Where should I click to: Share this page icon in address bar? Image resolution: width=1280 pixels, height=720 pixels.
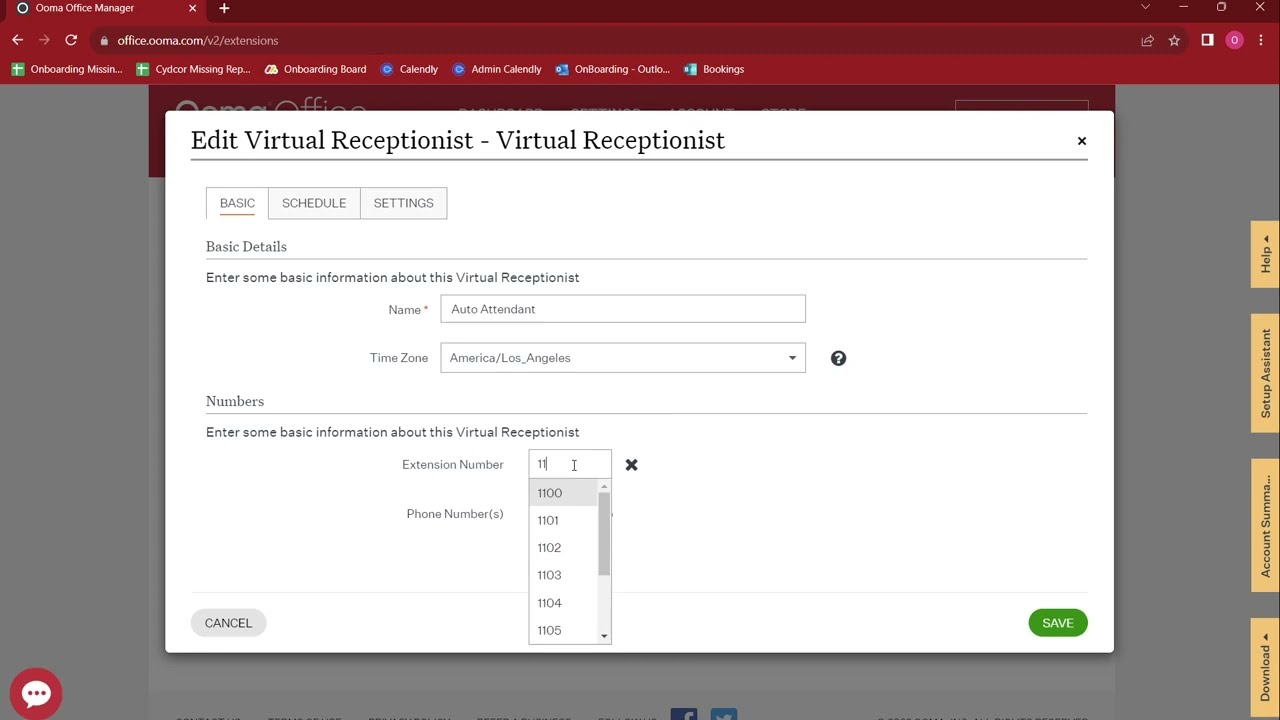pos(1147,40)
